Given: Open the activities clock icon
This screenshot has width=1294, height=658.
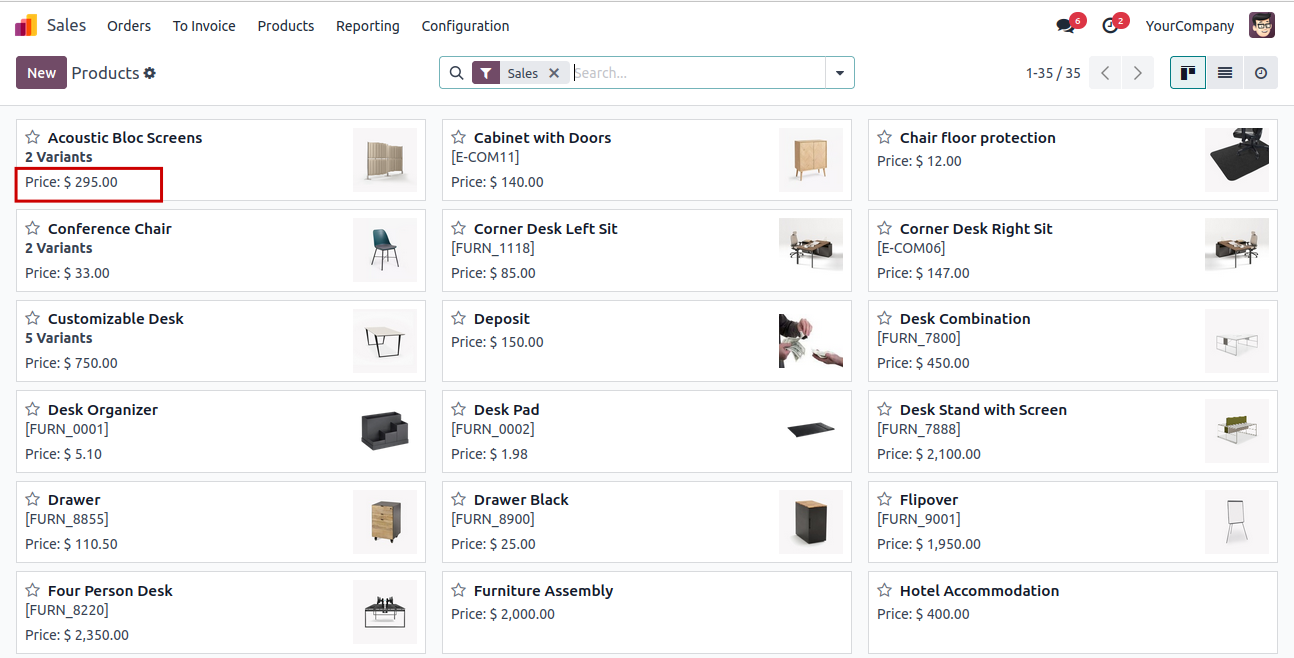Looking at the screenshot, I should [1110, 26].
